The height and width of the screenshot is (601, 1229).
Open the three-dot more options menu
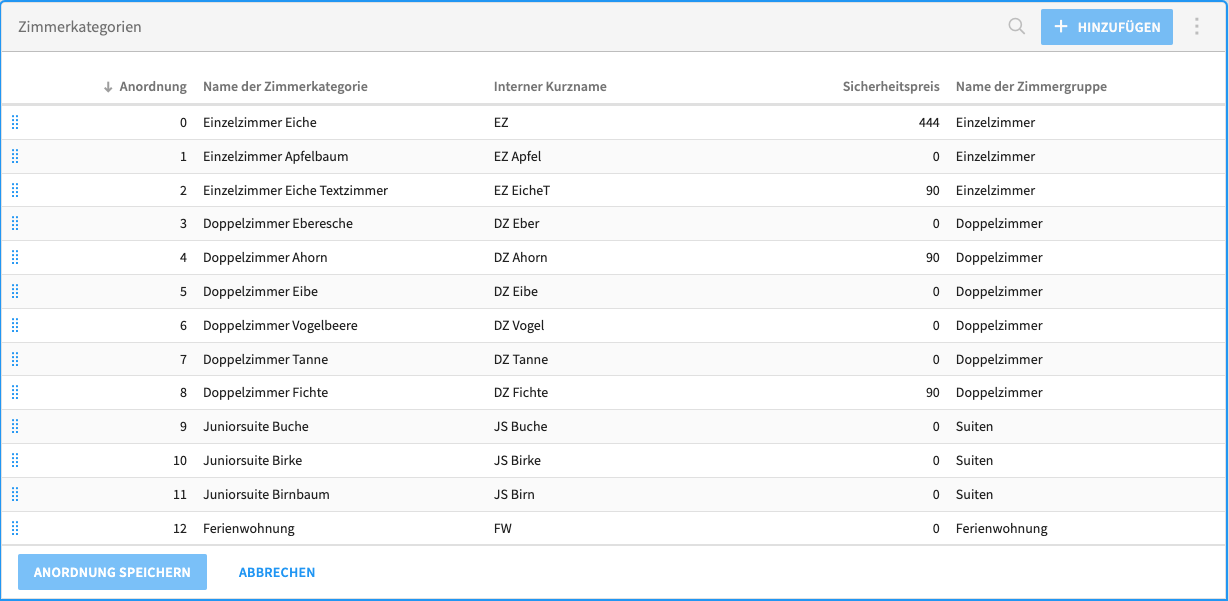tap(1197, 27)
